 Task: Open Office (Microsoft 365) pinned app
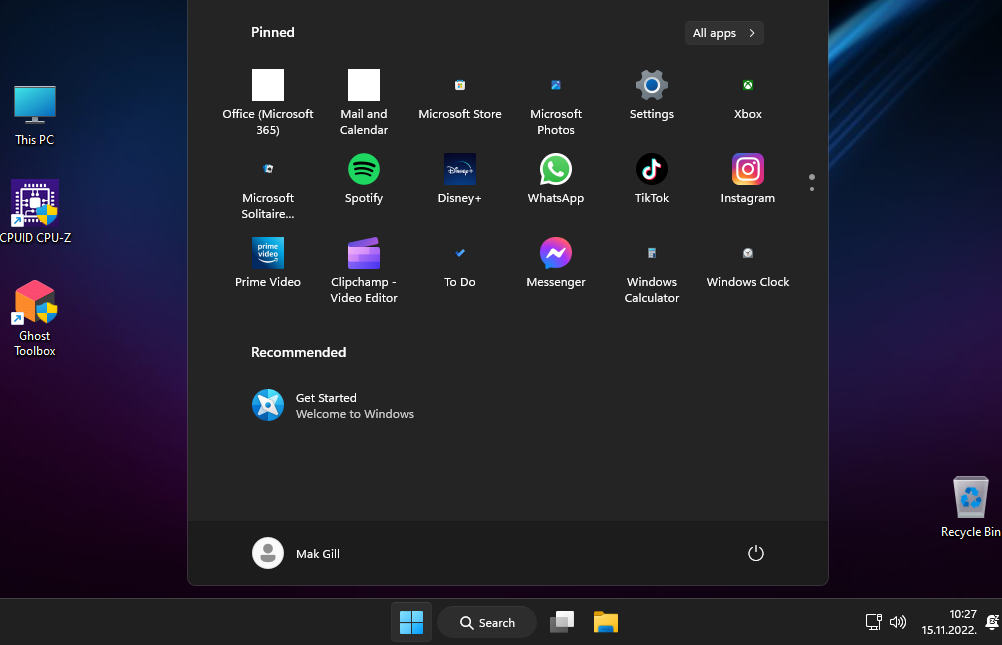tap(268, 102)
